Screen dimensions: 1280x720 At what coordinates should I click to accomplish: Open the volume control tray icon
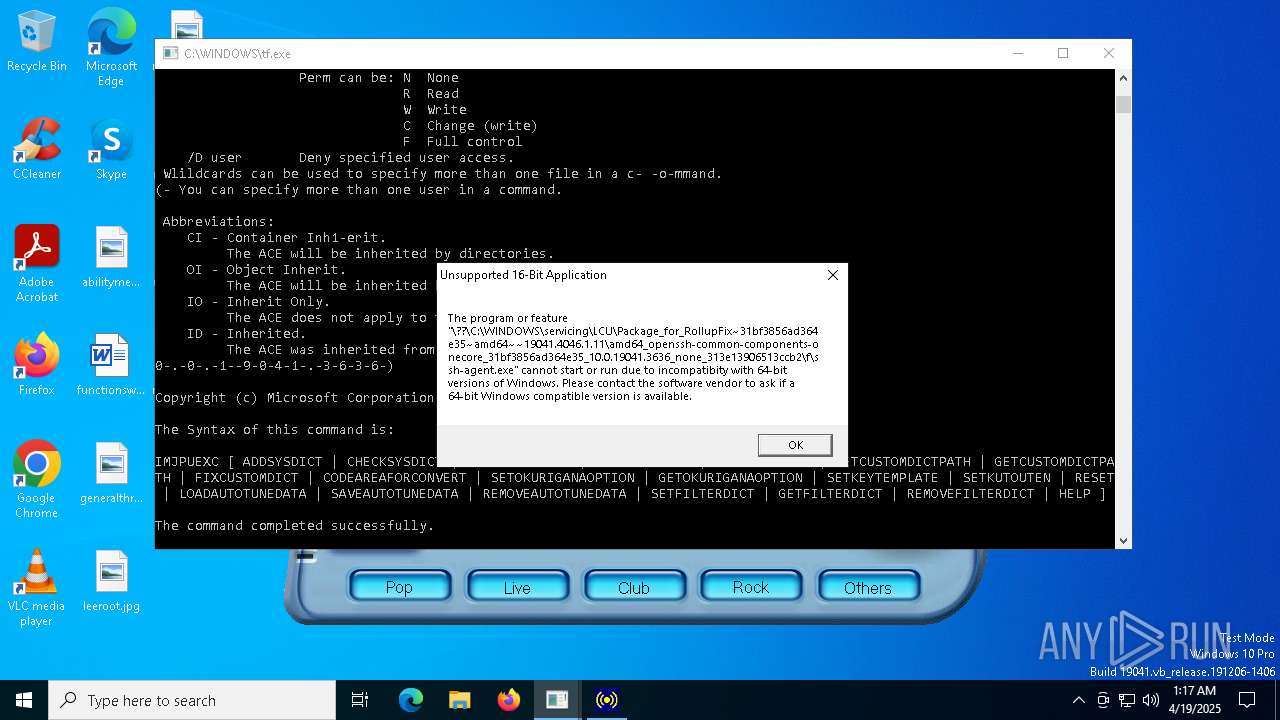click(x=1151, y=700)
